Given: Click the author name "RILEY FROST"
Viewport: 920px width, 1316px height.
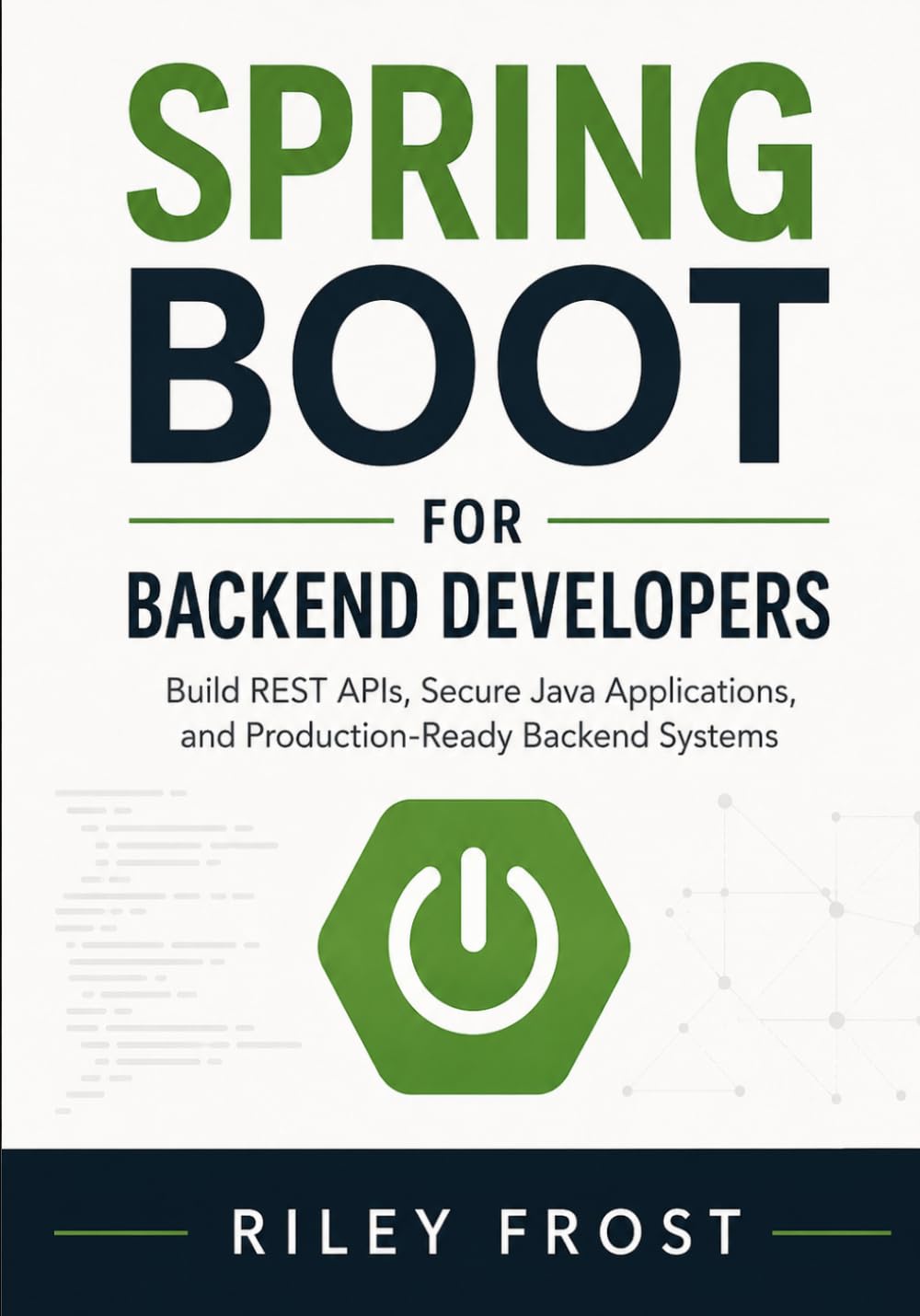Looking at the screenshot, I should pos(487,1232).
